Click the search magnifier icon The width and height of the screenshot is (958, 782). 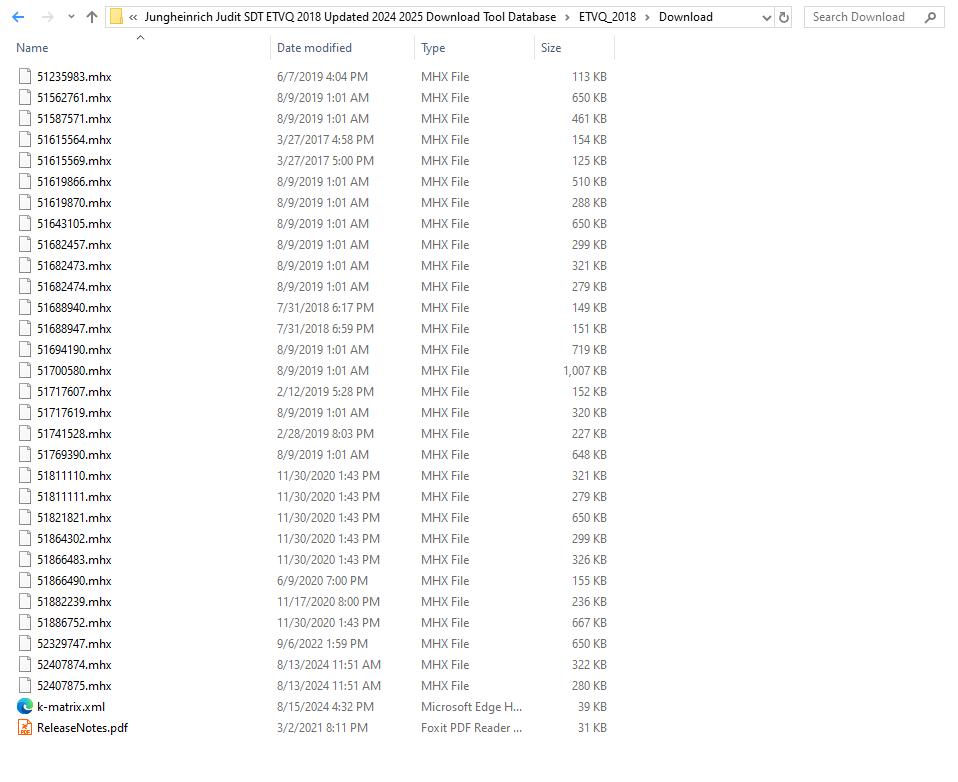coord(930,16)
